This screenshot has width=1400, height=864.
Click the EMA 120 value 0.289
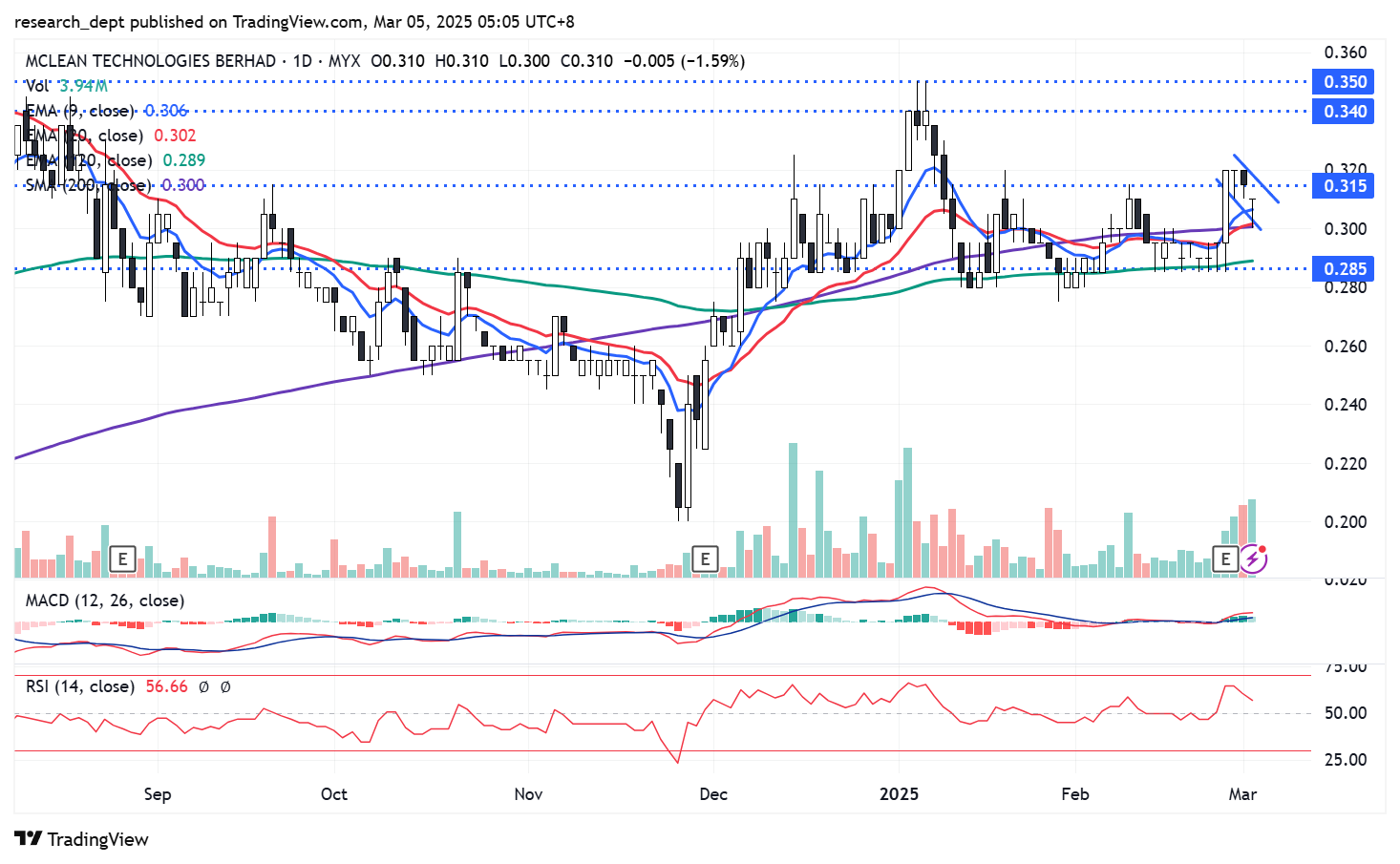coord(184,160)
